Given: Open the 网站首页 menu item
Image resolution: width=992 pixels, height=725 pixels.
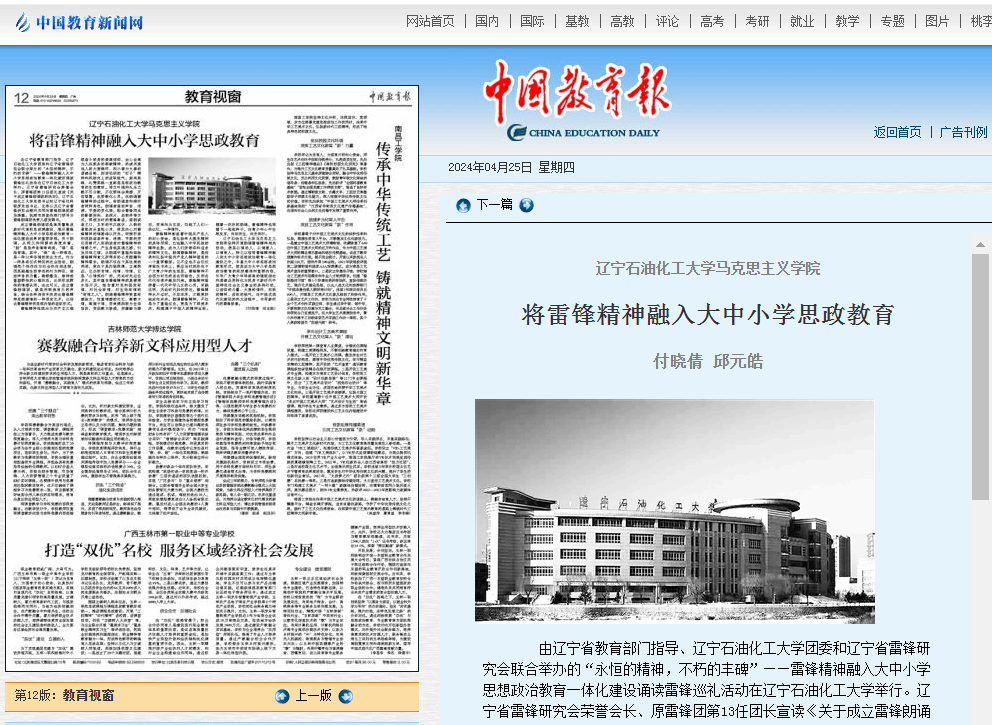Looking at the screenshot, I should [430, 21].
